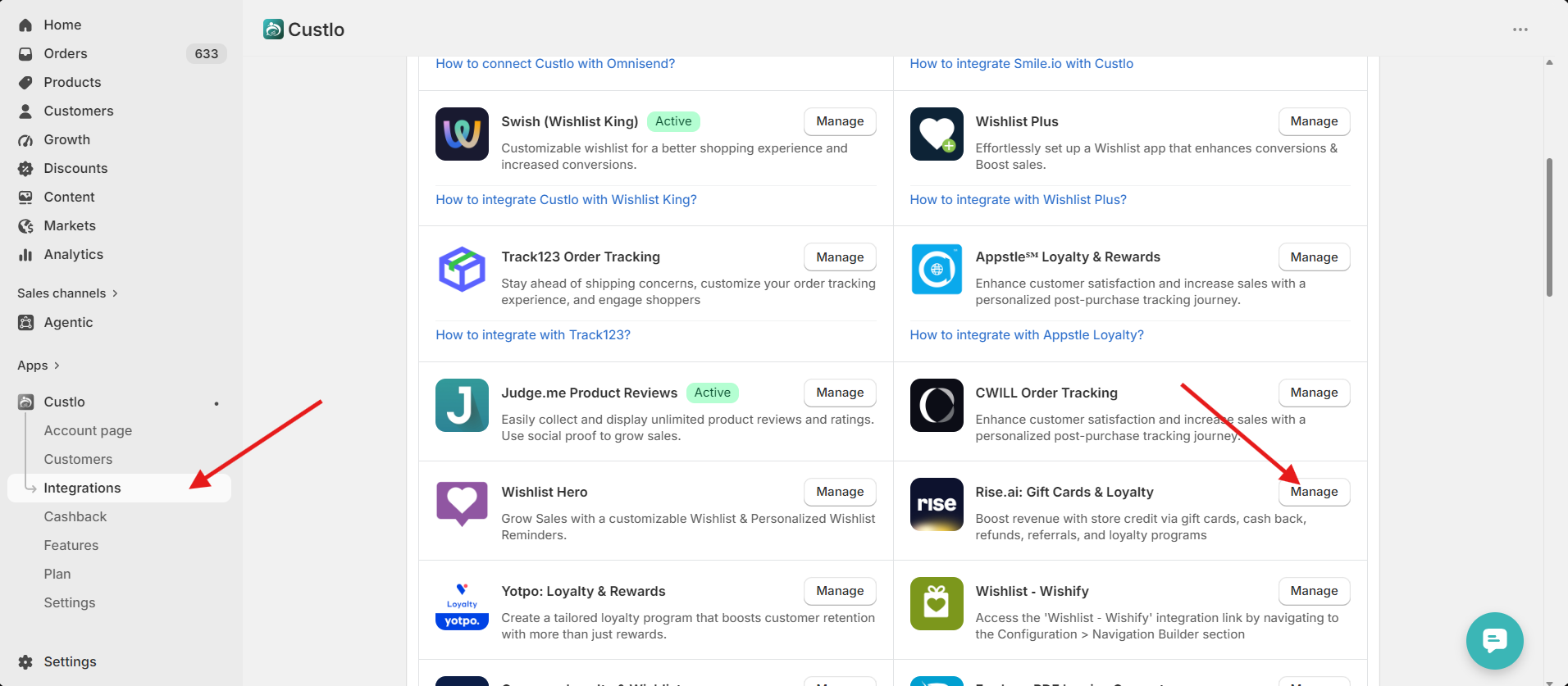
Task: Click the Home icon in sidebar
Action: tap(25, 25)
